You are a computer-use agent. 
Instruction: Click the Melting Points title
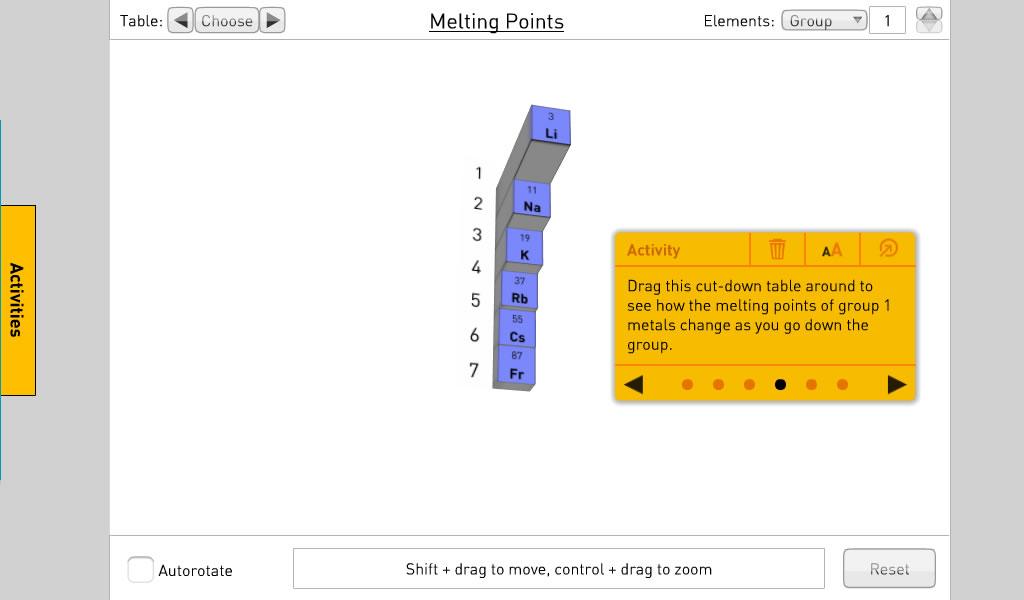(x=496, y=22)
